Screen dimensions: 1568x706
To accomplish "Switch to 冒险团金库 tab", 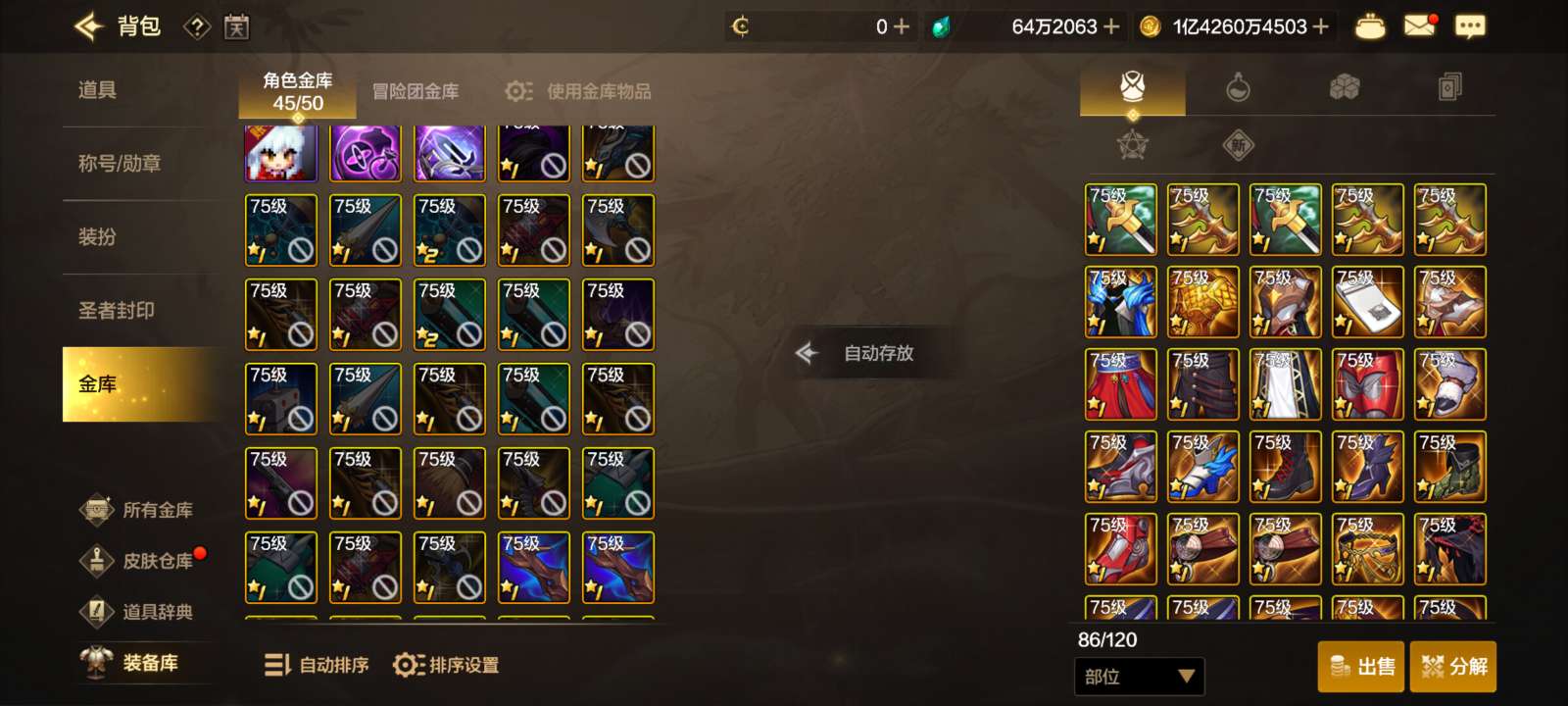I will coord(416,91).
